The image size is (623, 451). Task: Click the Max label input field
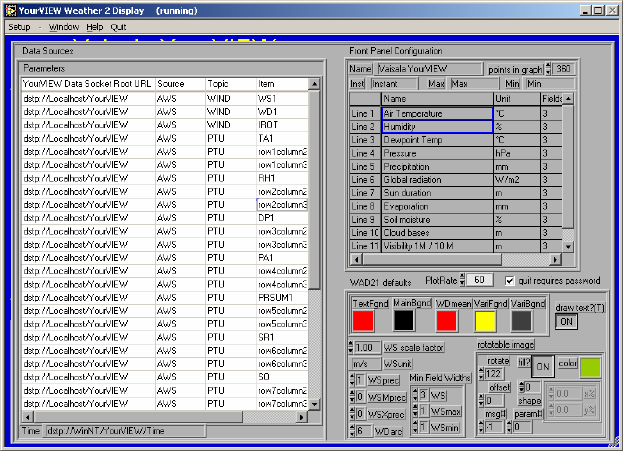click(474, 84)
